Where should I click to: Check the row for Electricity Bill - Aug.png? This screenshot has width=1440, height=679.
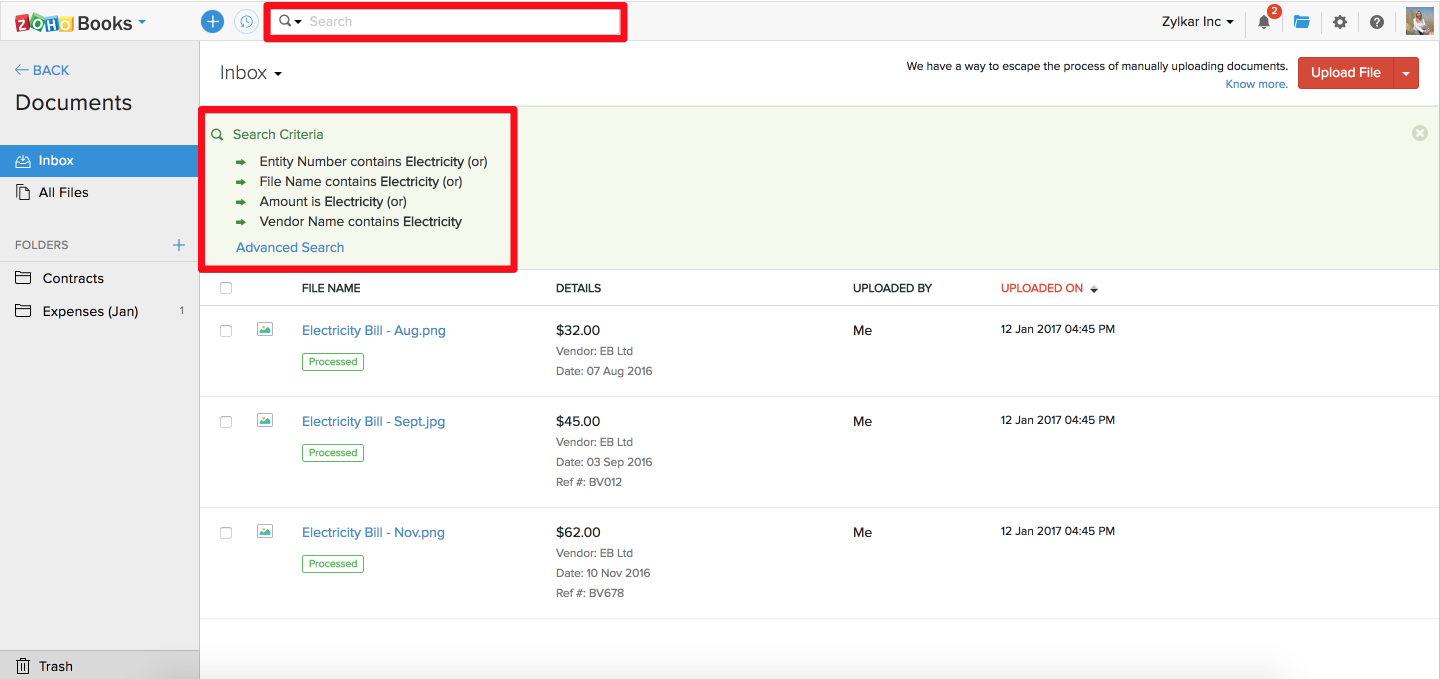(226, 330)
